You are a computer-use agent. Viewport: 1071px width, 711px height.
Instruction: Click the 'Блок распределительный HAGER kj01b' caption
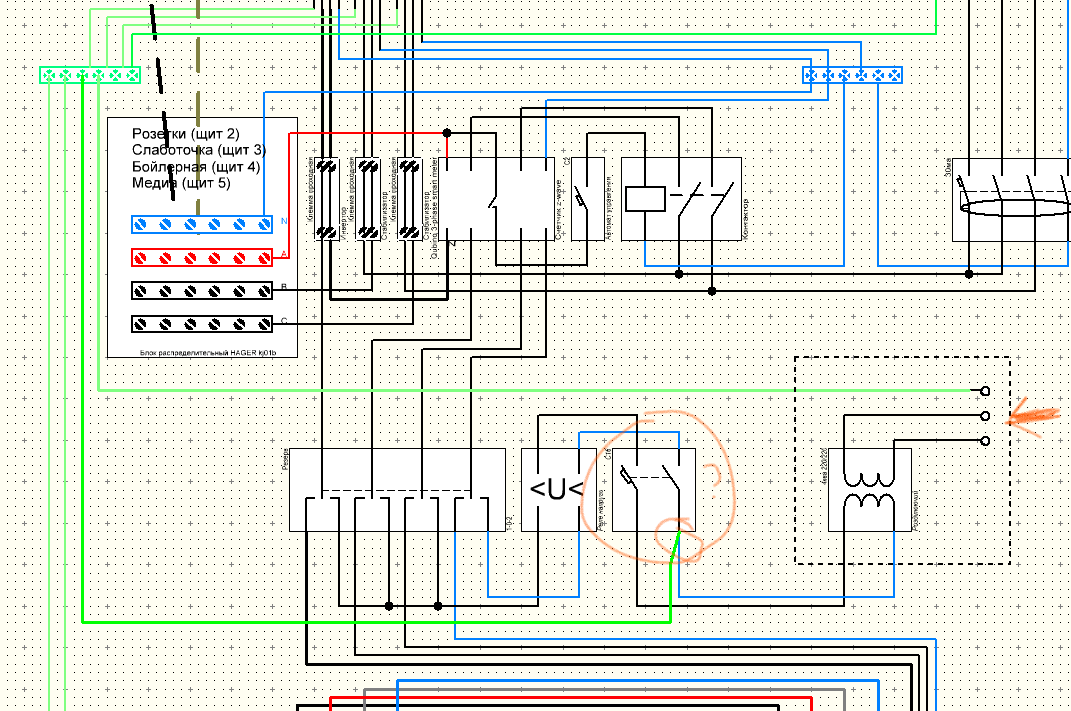point(208,353)
